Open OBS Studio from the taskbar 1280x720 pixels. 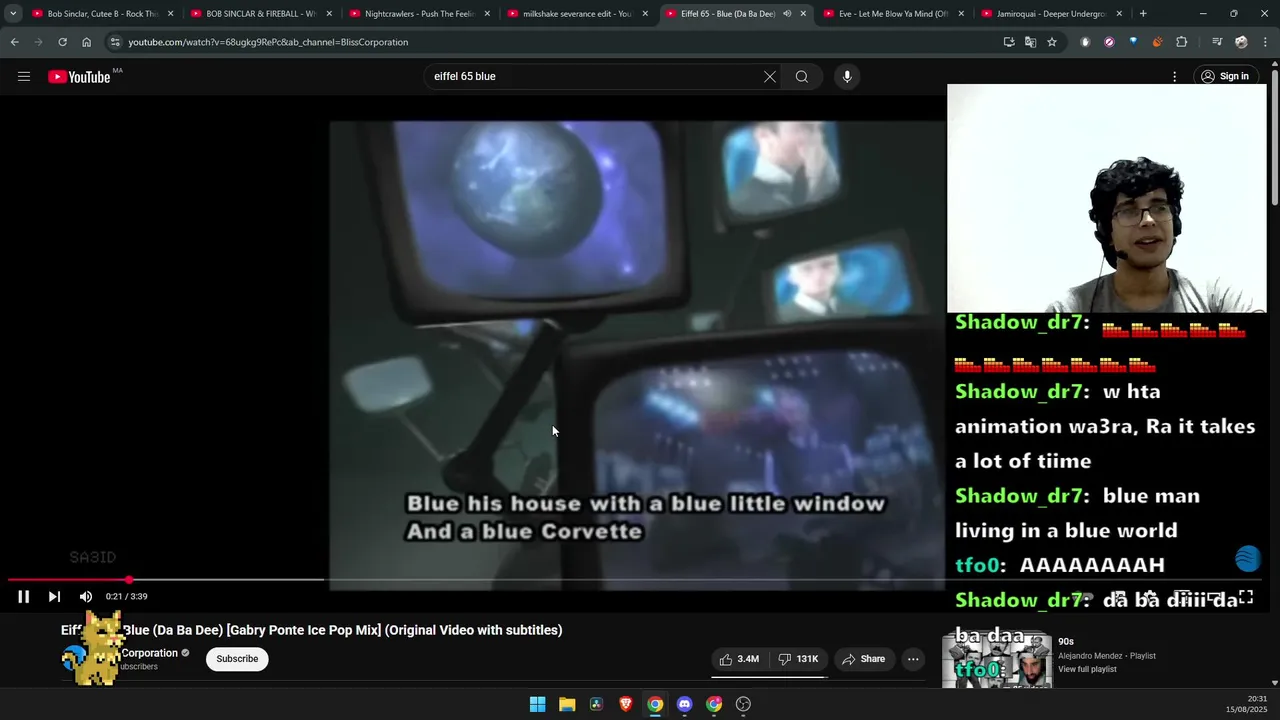[743, 704]
